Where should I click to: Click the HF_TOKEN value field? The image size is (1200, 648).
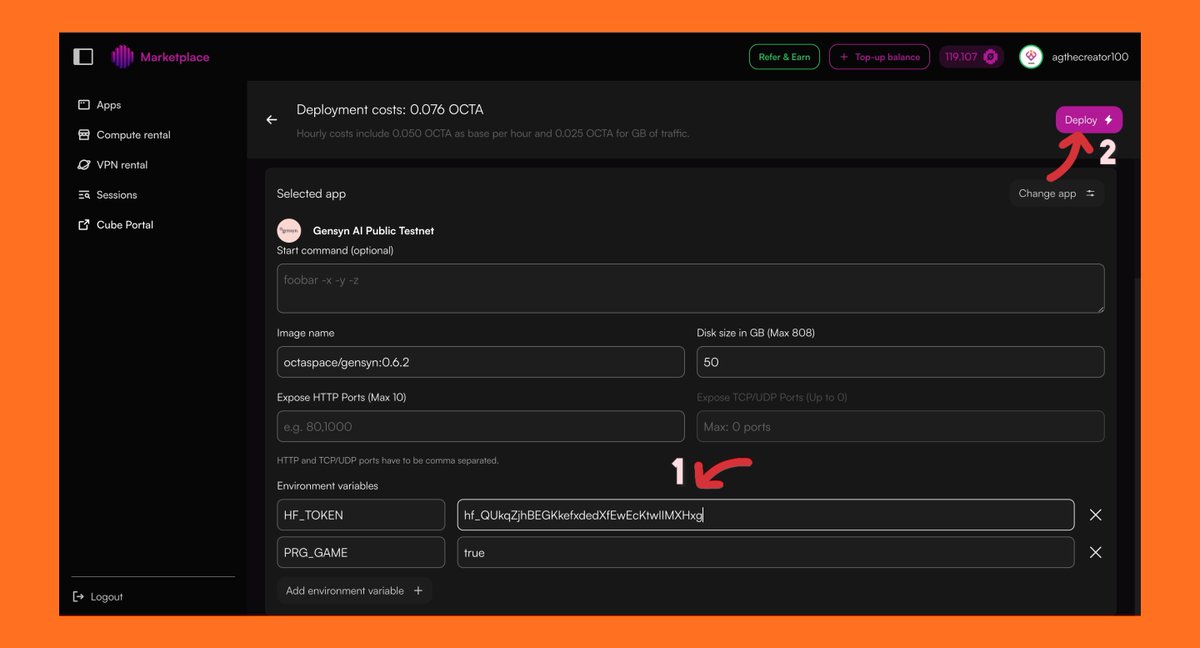[x=766, y=515]
